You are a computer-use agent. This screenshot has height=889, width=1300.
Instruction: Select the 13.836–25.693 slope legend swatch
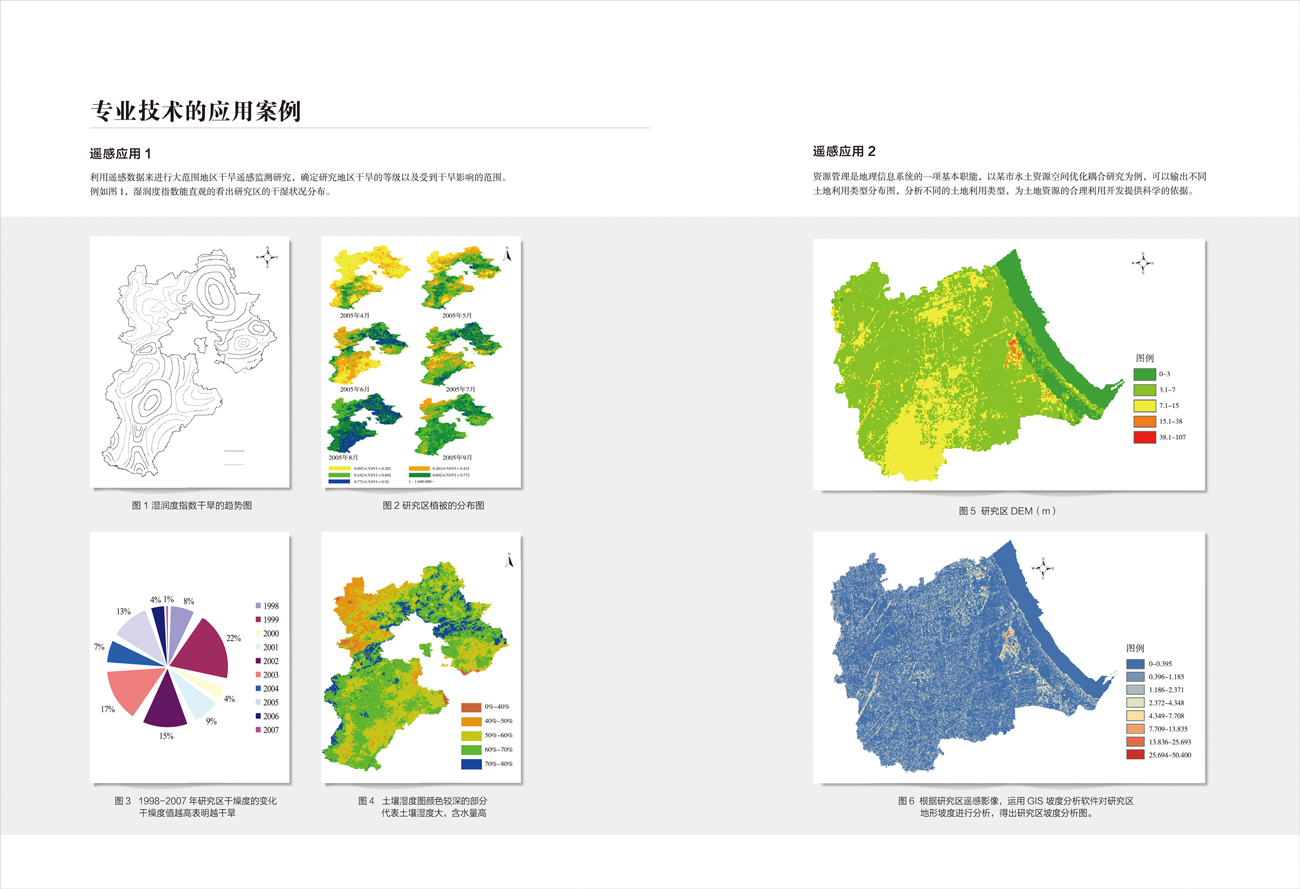pos(1135,742)
